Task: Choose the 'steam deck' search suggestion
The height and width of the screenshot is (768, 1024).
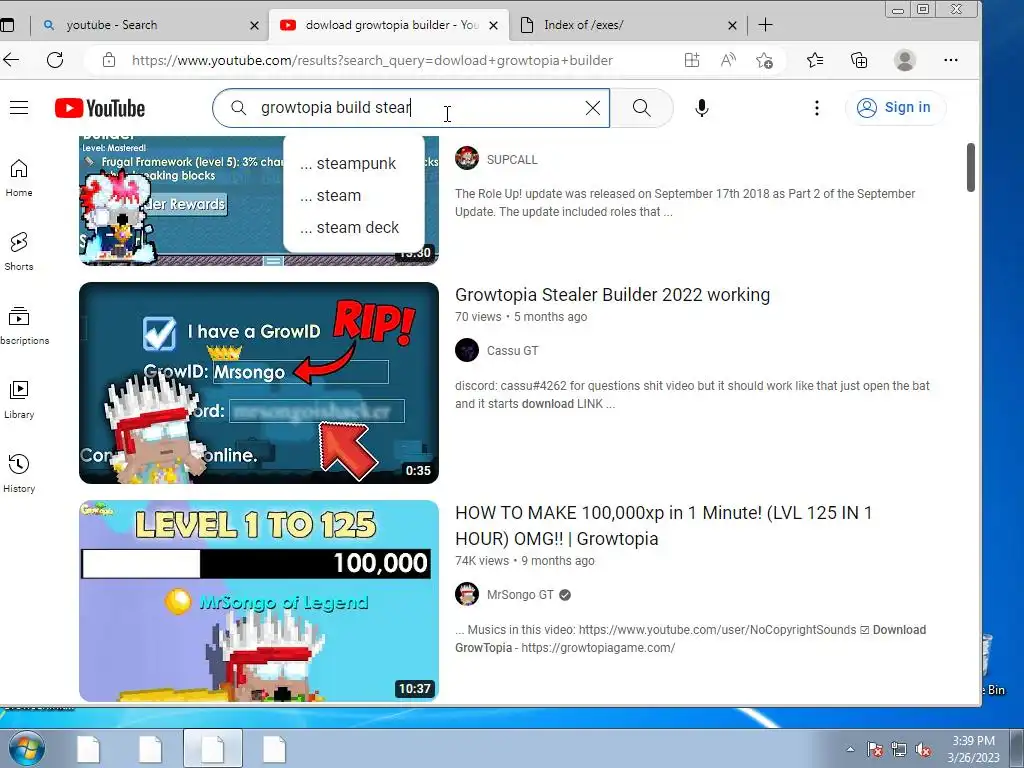Action: pyautogui.click(x=354, y=227)
